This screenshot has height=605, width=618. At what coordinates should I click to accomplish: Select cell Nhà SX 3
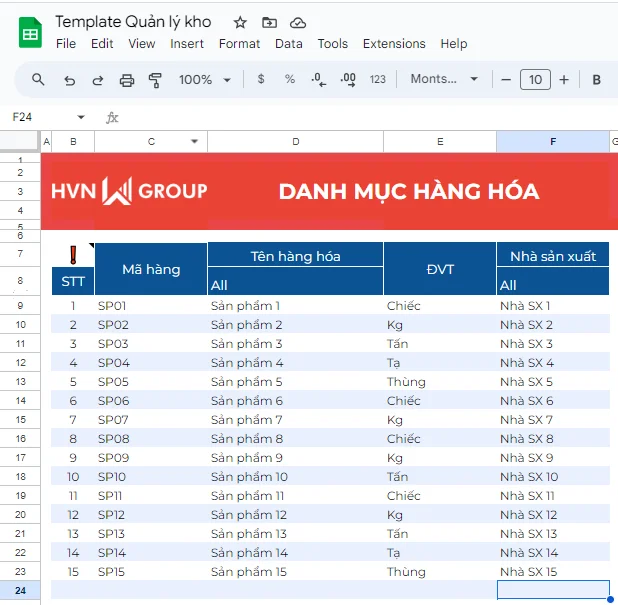[553, 344]
